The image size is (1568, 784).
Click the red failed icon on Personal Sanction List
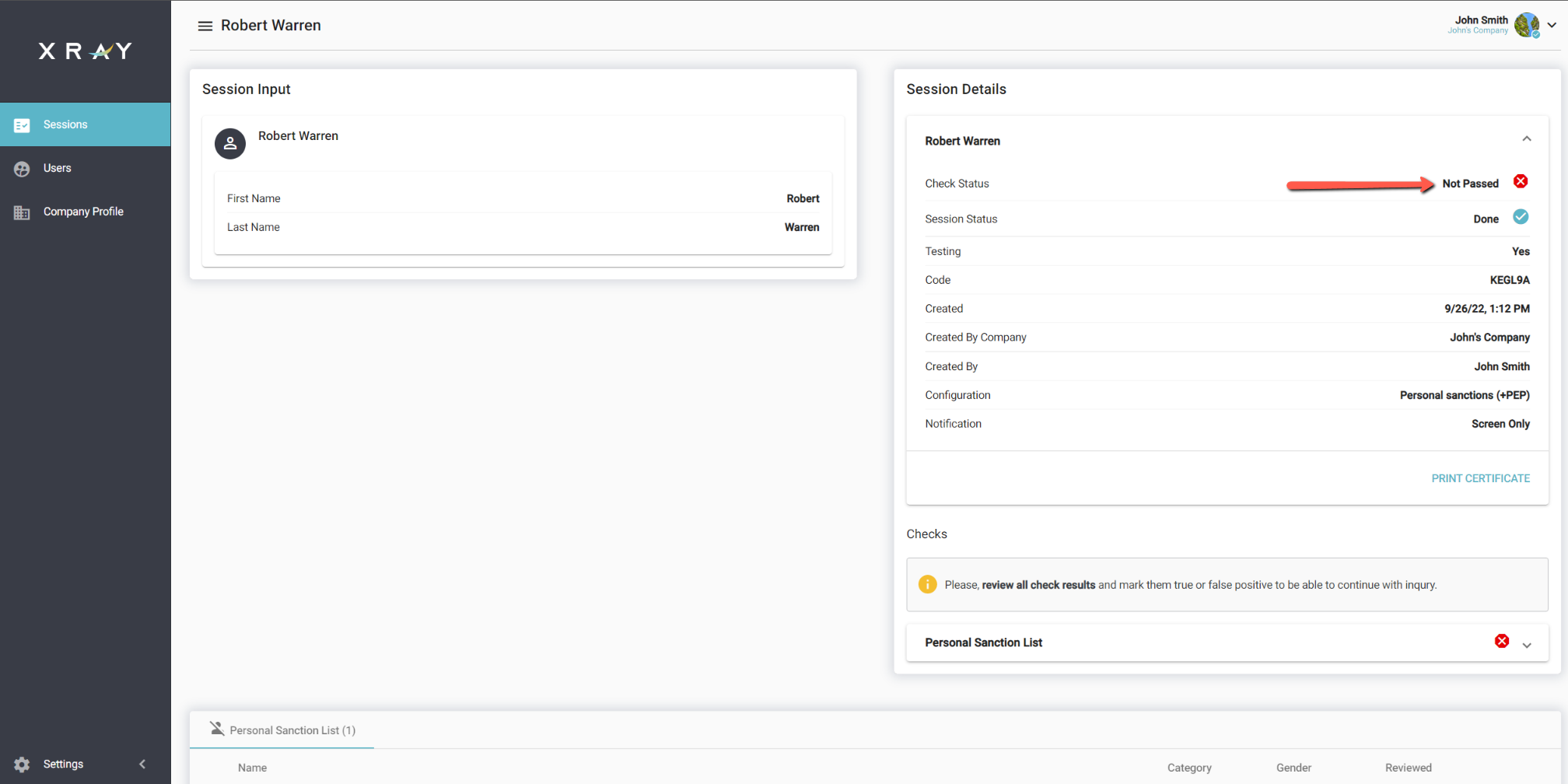(1501, 642)
